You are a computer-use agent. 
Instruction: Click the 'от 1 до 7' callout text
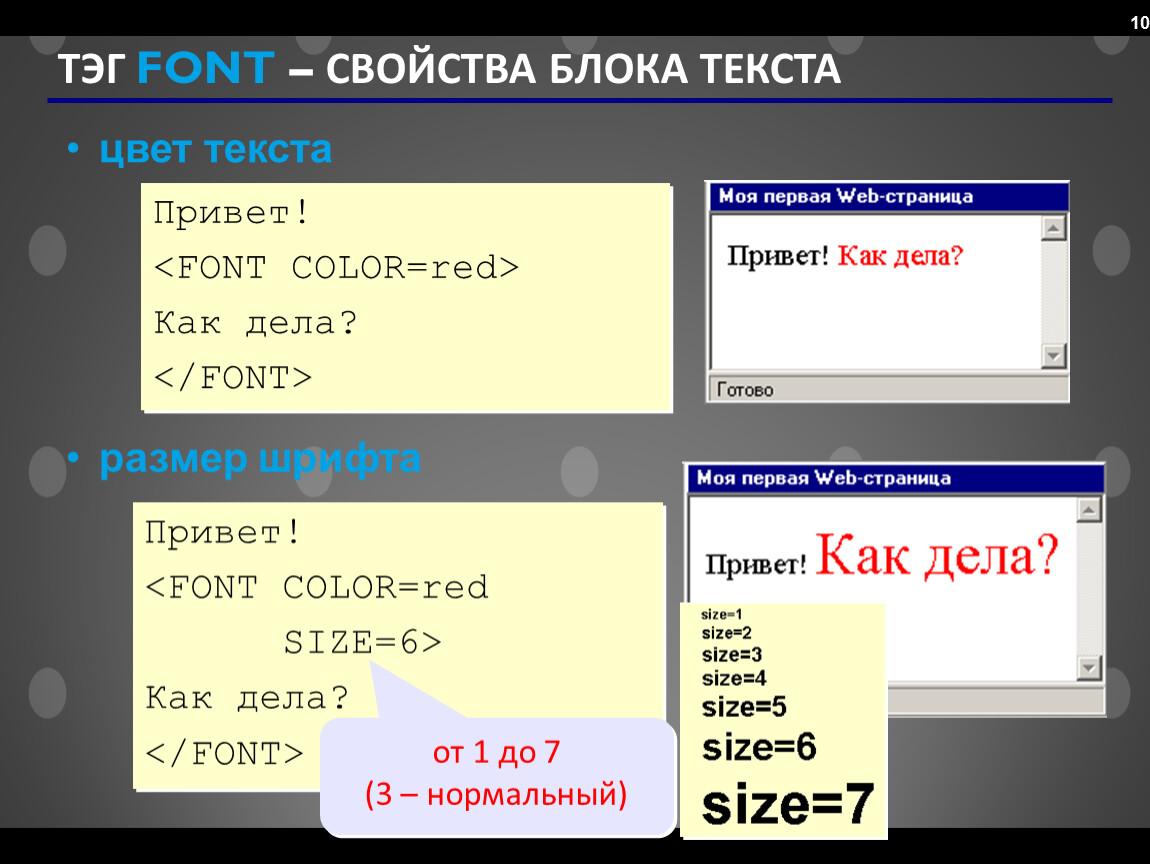coord(497,753)
